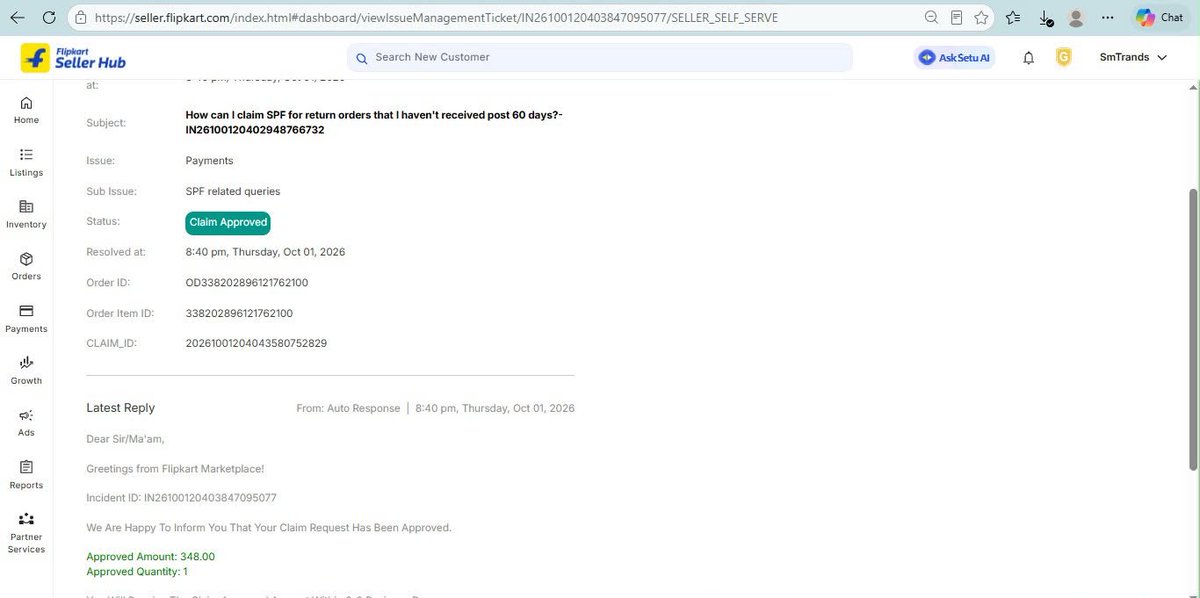This screenshot has height=598, width=1200.
Task: Click the page vertical scrollbar thumb
Action: (1193, 330)
